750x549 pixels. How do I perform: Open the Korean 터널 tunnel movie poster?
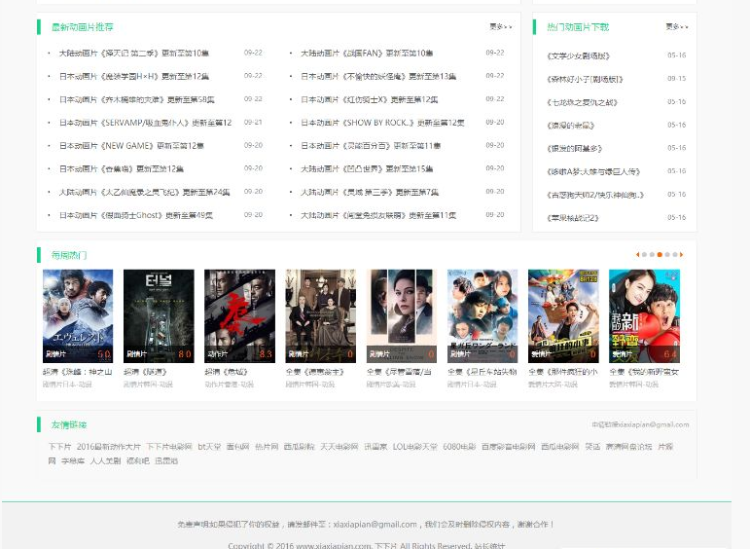click(x=159, y=316)
